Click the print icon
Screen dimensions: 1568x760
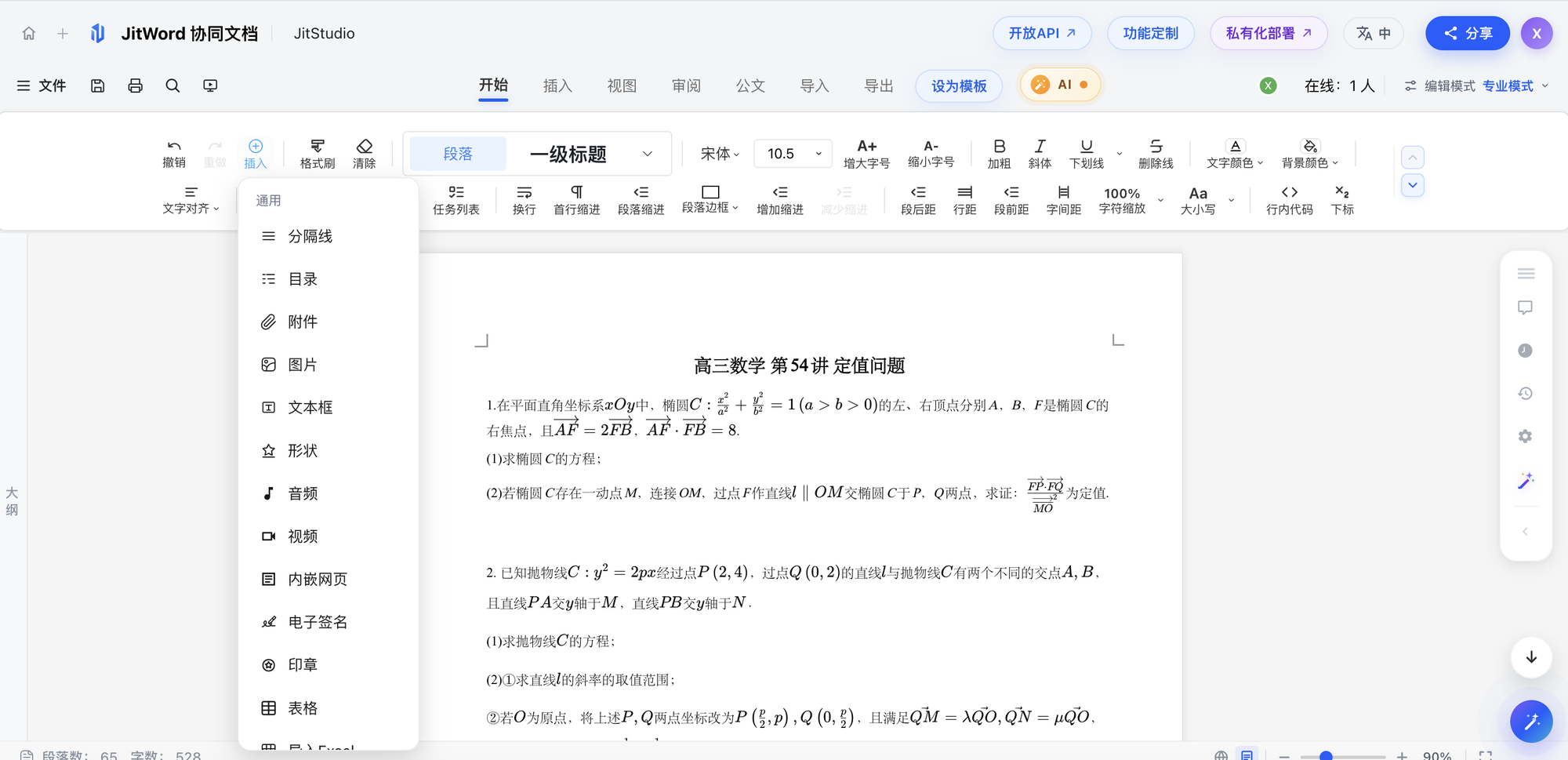pyautogui.click(x=136, y=85)
